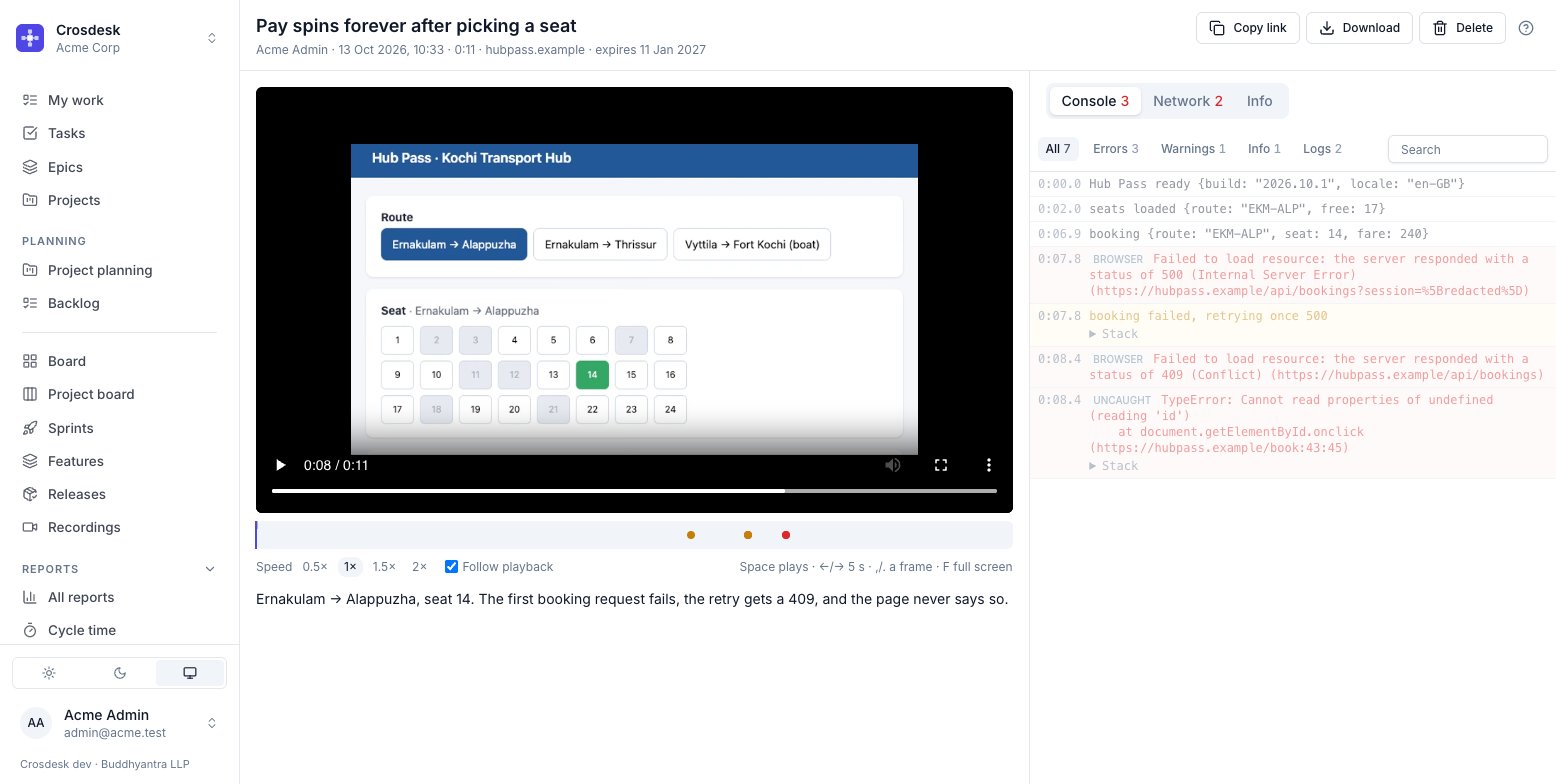Image resolution: width=1556 pixels, height=784 pixels.
Task: Switch to dark theme moon icon
Action: click(120, 673)
